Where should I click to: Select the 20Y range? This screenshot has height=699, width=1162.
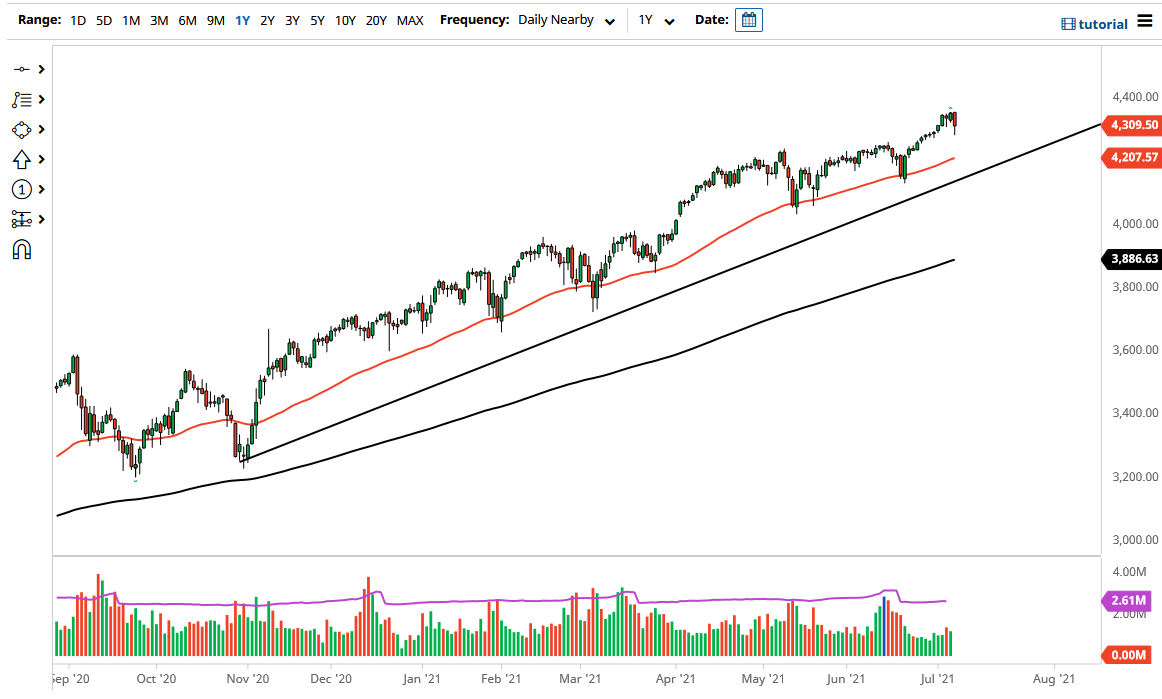pos(376,19)
